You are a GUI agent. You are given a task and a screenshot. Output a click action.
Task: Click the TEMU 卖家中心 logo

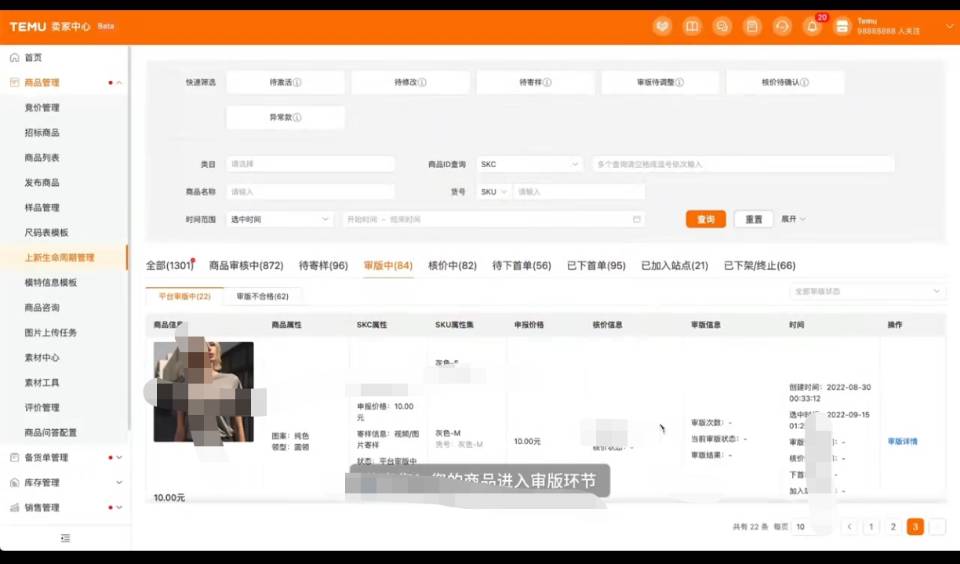(x=50, y=26)
